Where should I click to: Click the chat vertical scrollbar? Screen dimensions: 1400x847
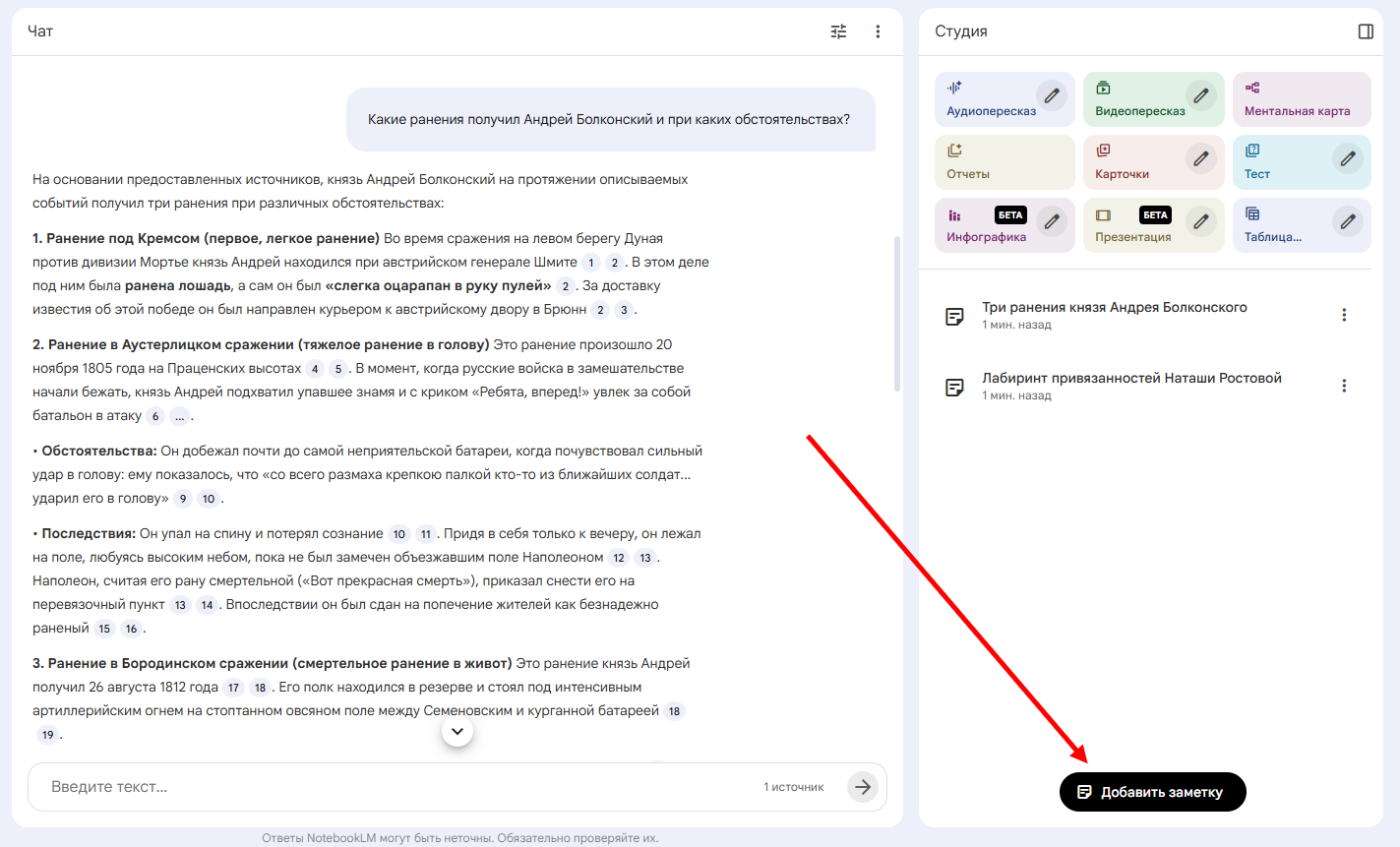[896, 314]
